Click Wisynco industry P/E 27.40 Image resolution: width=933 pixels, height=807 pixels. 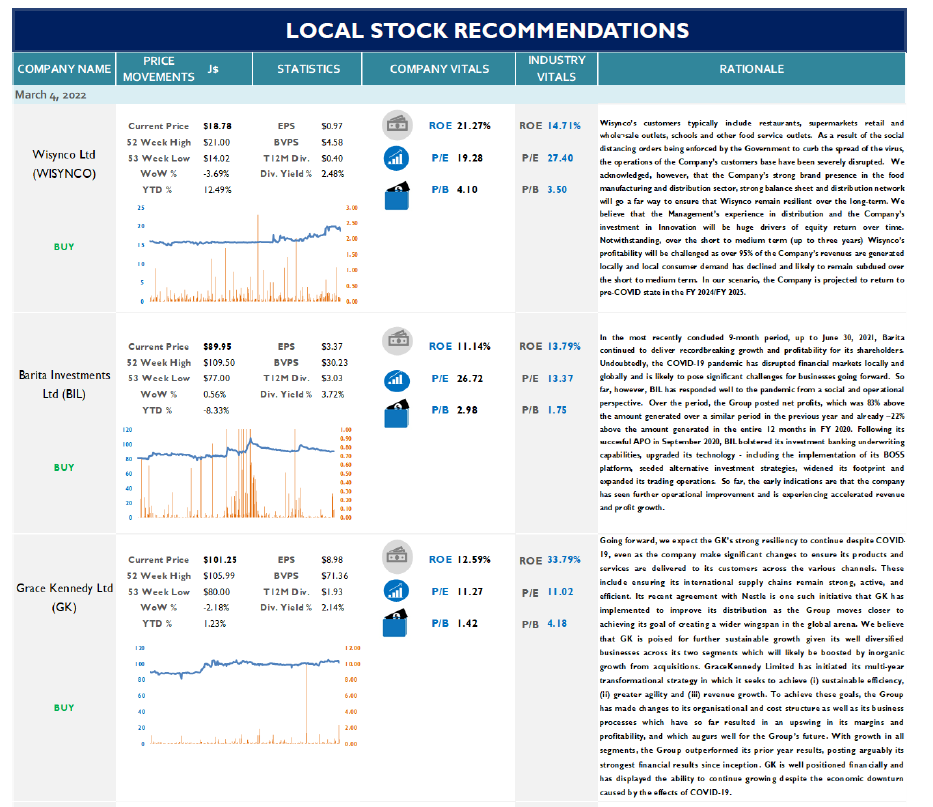pos(561,158)
